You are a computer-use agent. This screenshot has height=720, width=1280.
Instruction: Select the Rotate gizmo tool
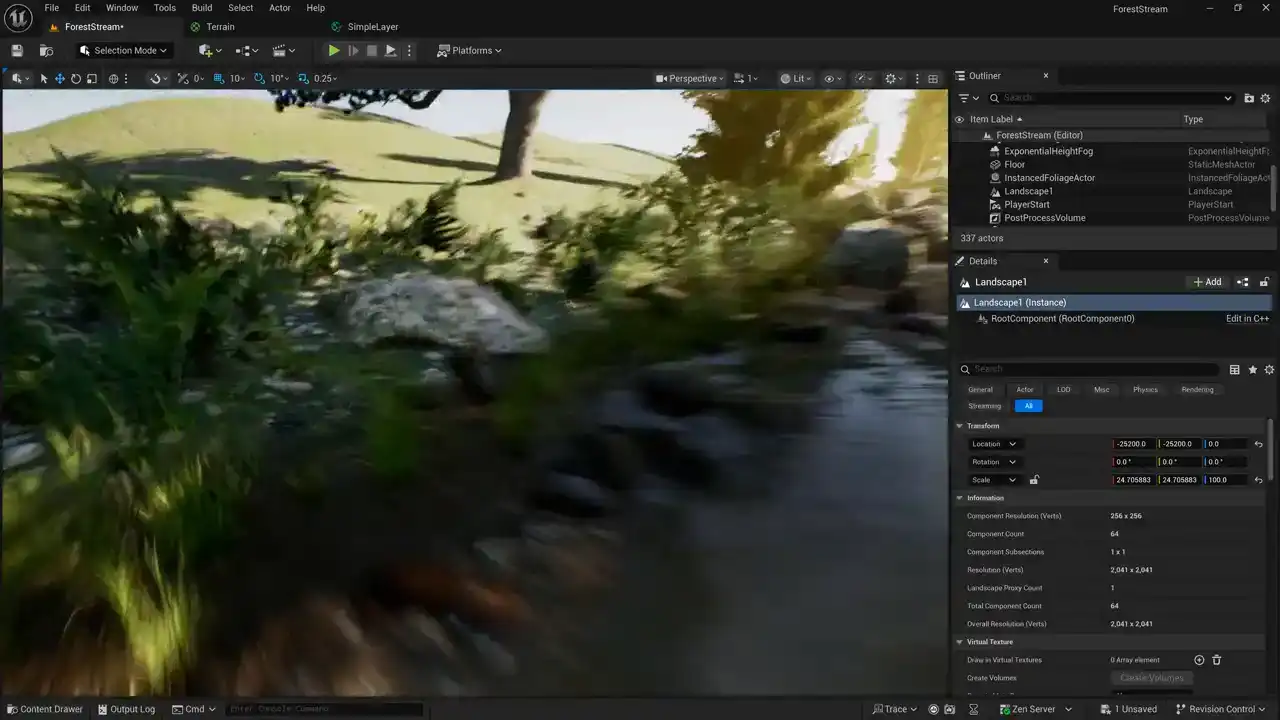pos(76,79)
